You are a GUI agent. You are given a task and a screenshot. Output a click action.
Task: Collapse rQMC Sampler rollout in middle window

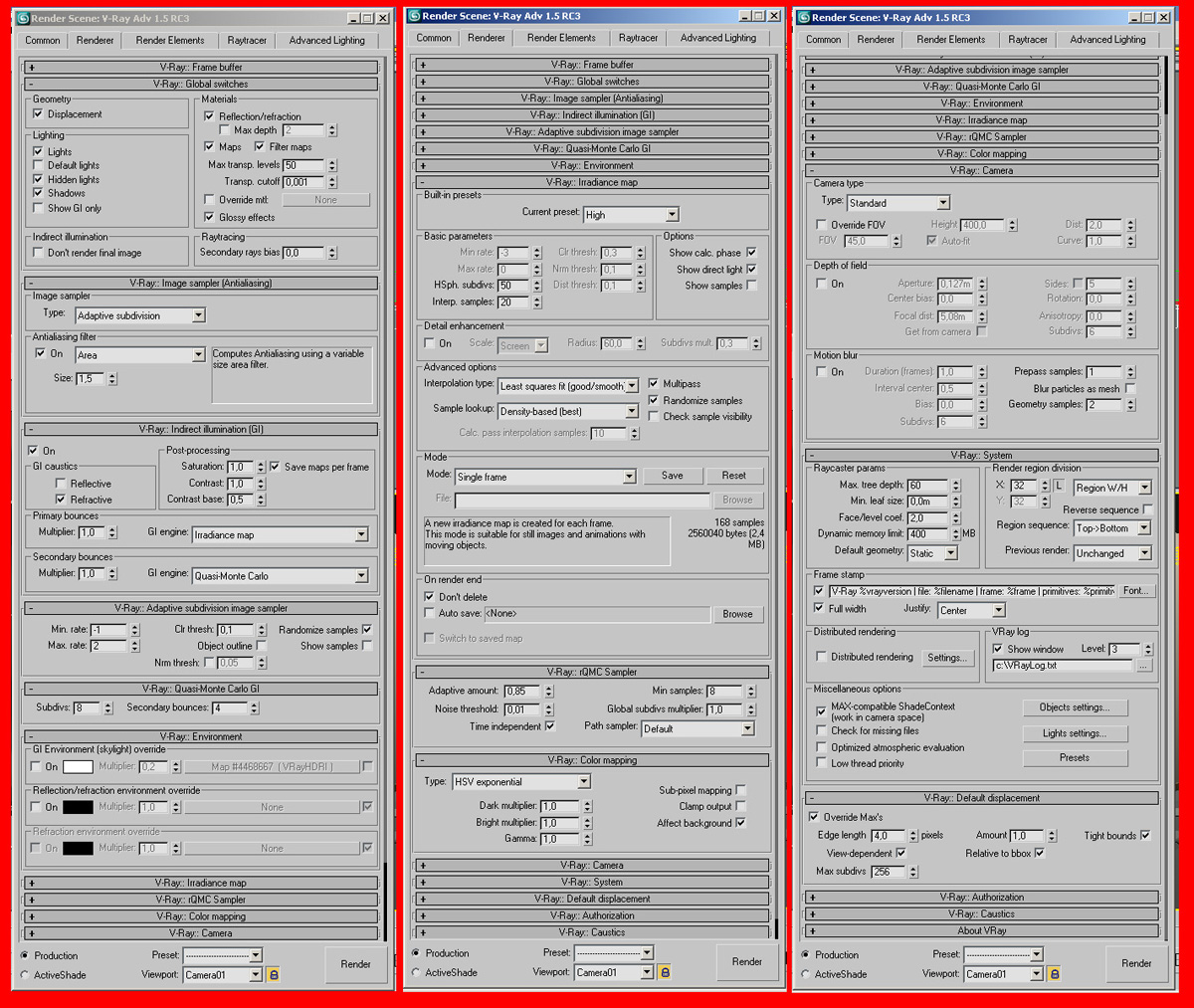click(x=593, y=673)
